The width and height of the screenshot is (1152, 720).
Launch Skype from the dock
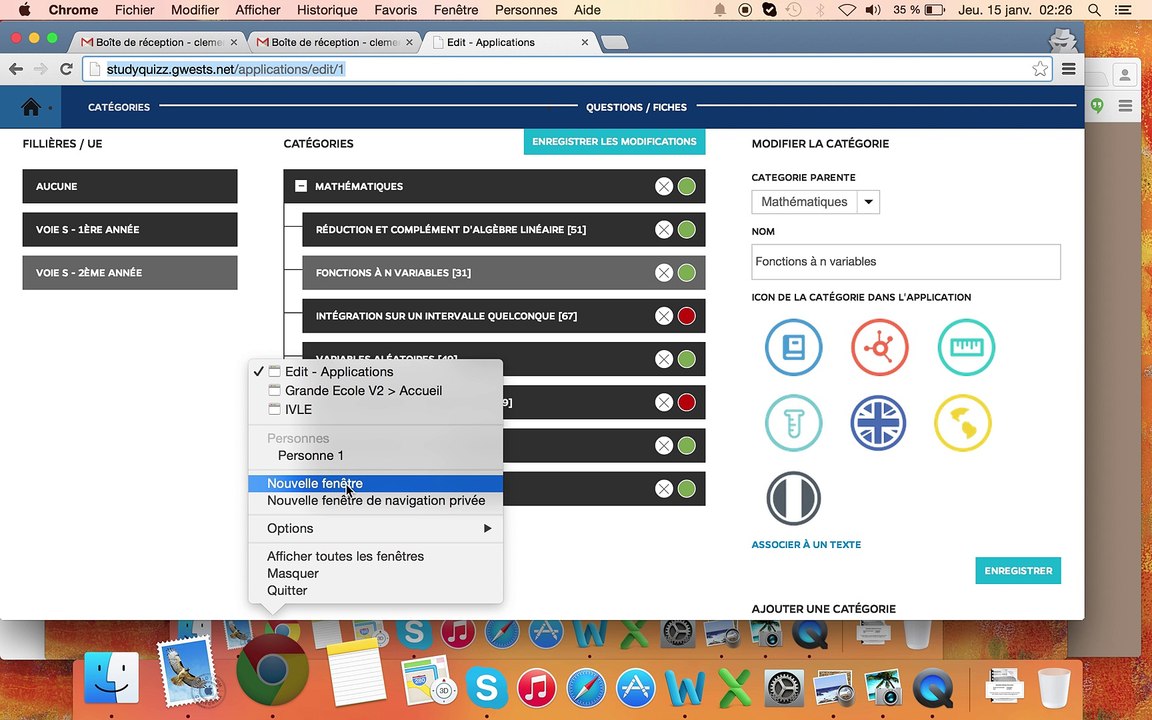coord(487,689)
